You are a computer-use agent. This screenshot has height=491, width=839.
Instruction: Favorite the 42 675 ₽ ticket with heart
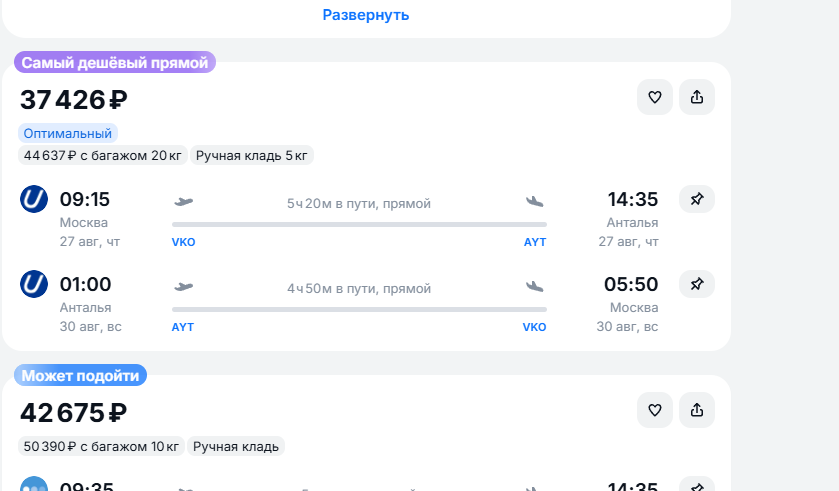pyautogui.click(x=654, y=410)
